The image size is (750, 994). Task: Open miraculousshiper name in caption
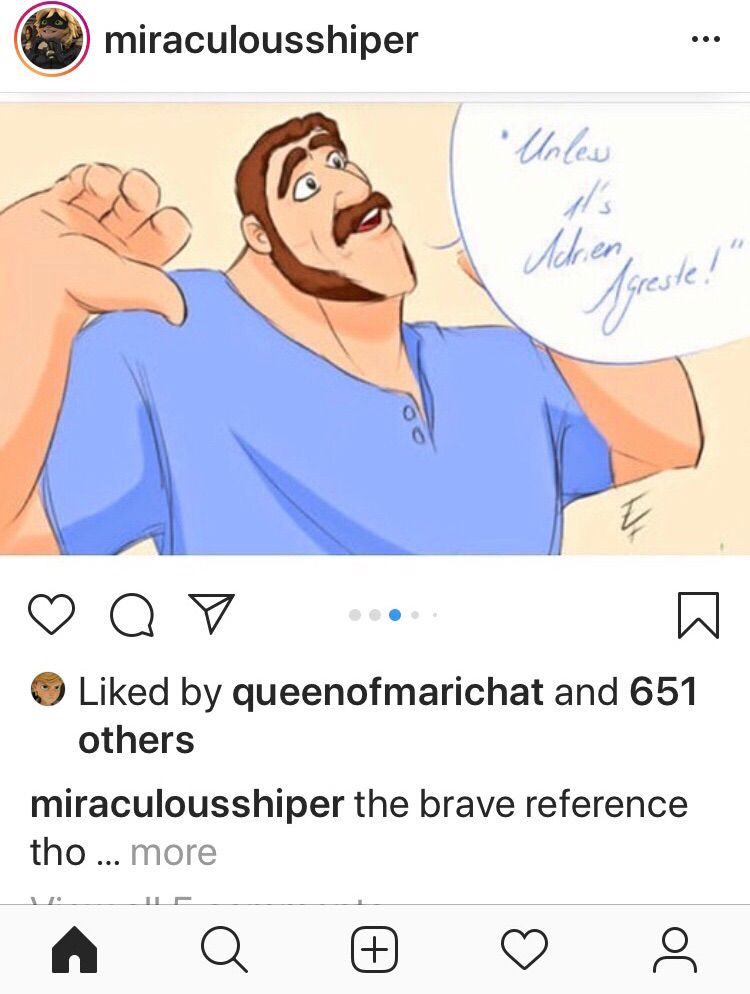click(x=187, y=805)
